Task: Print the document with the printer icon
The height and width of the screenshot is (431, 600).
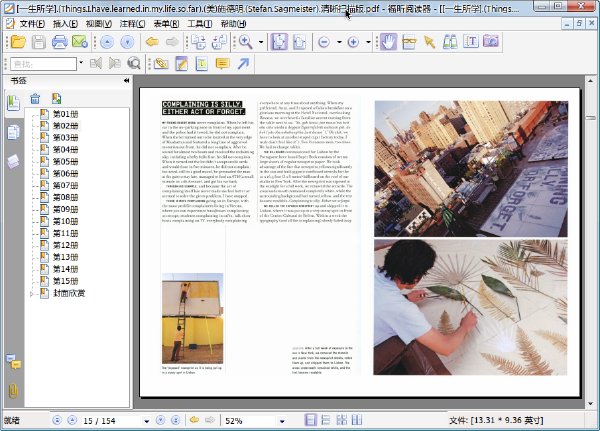Action: [59, 42]
